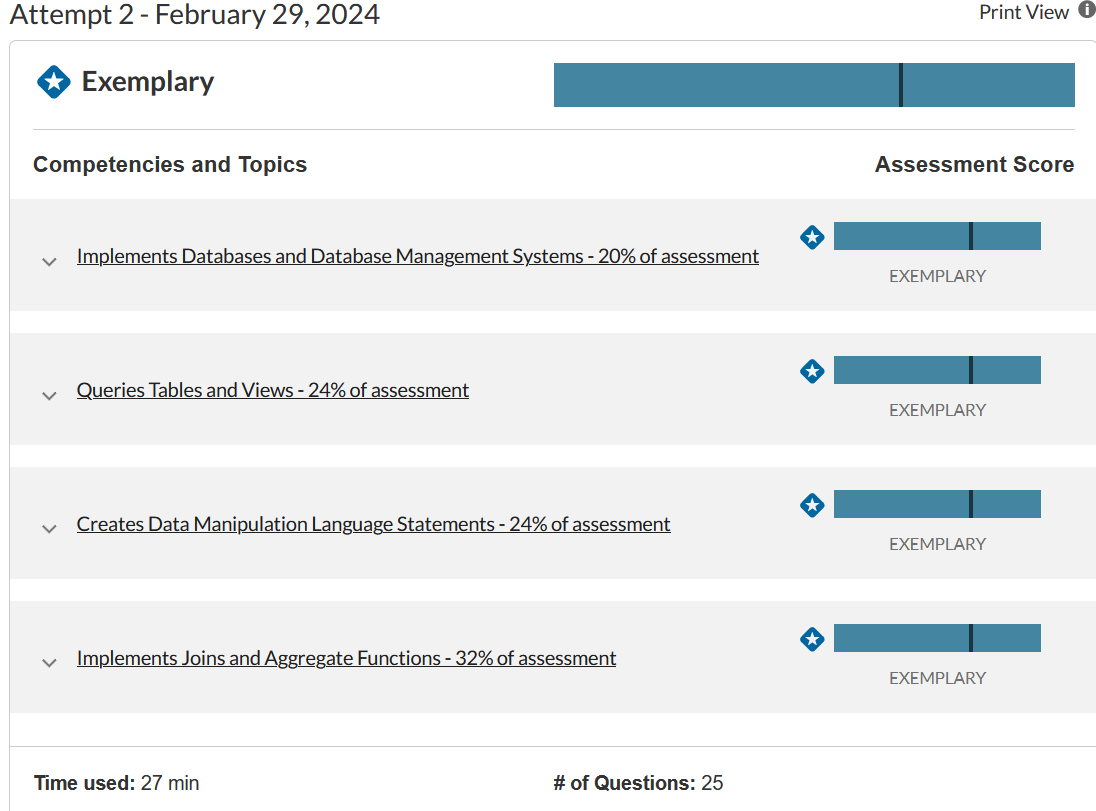
Task: Click the Data Manipulation score bar
Action: click(937, 504)
